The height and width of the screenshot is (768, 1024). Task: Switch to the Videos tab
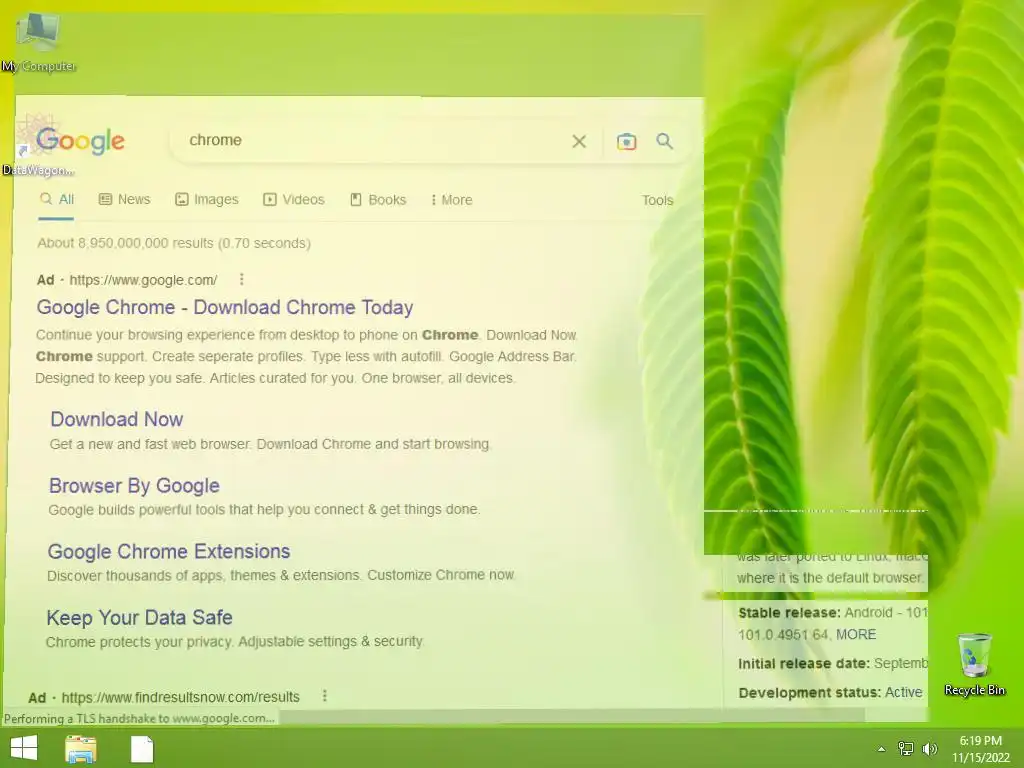pos(294,199)
